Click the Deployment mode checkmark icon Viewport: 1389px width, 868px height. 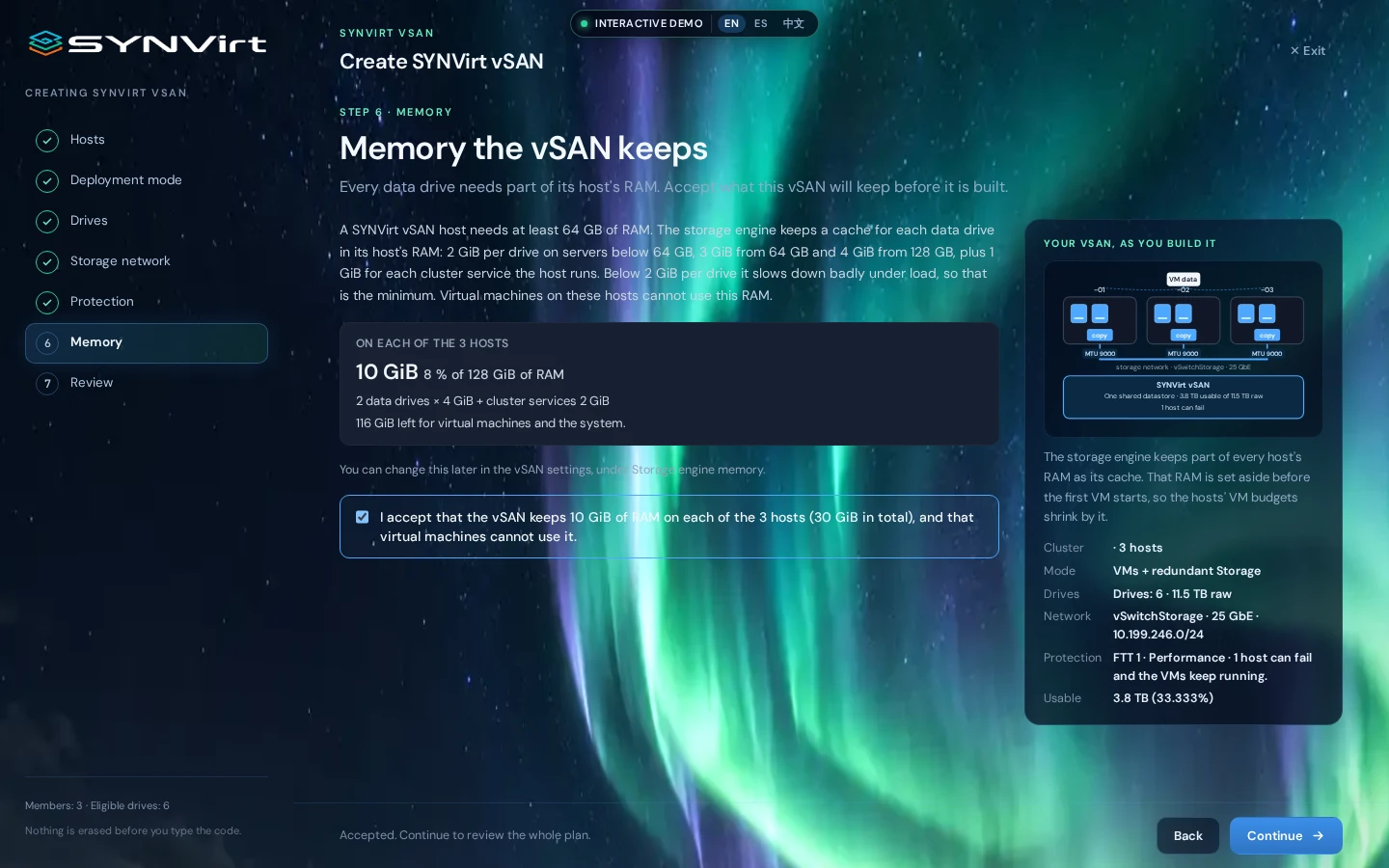click(x=47, y=181)
